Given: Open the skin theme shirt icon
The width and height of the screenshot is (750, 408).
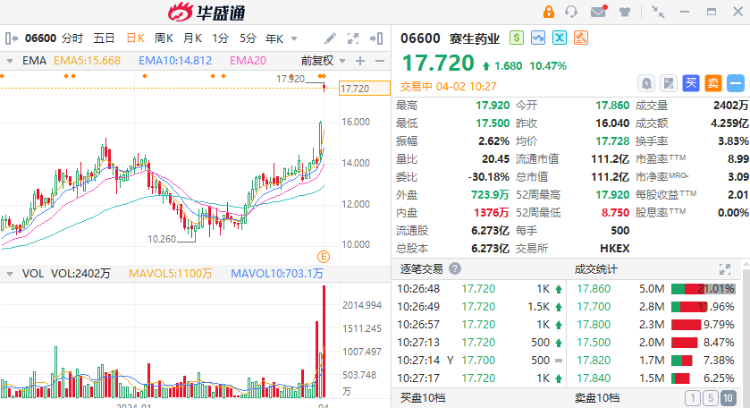Looking at the screenshot, I should (x=625, y=12).
